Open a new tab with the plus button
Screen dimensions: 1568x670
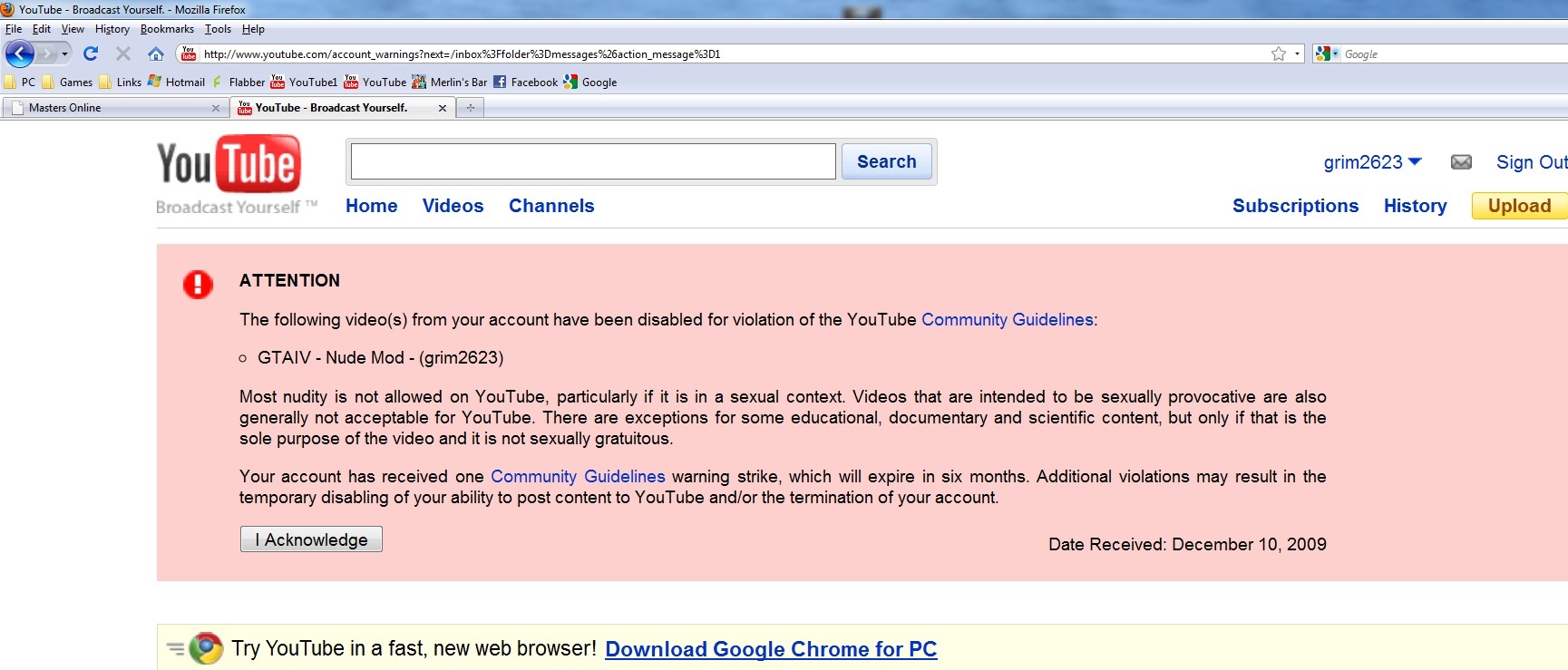(470, 108)
